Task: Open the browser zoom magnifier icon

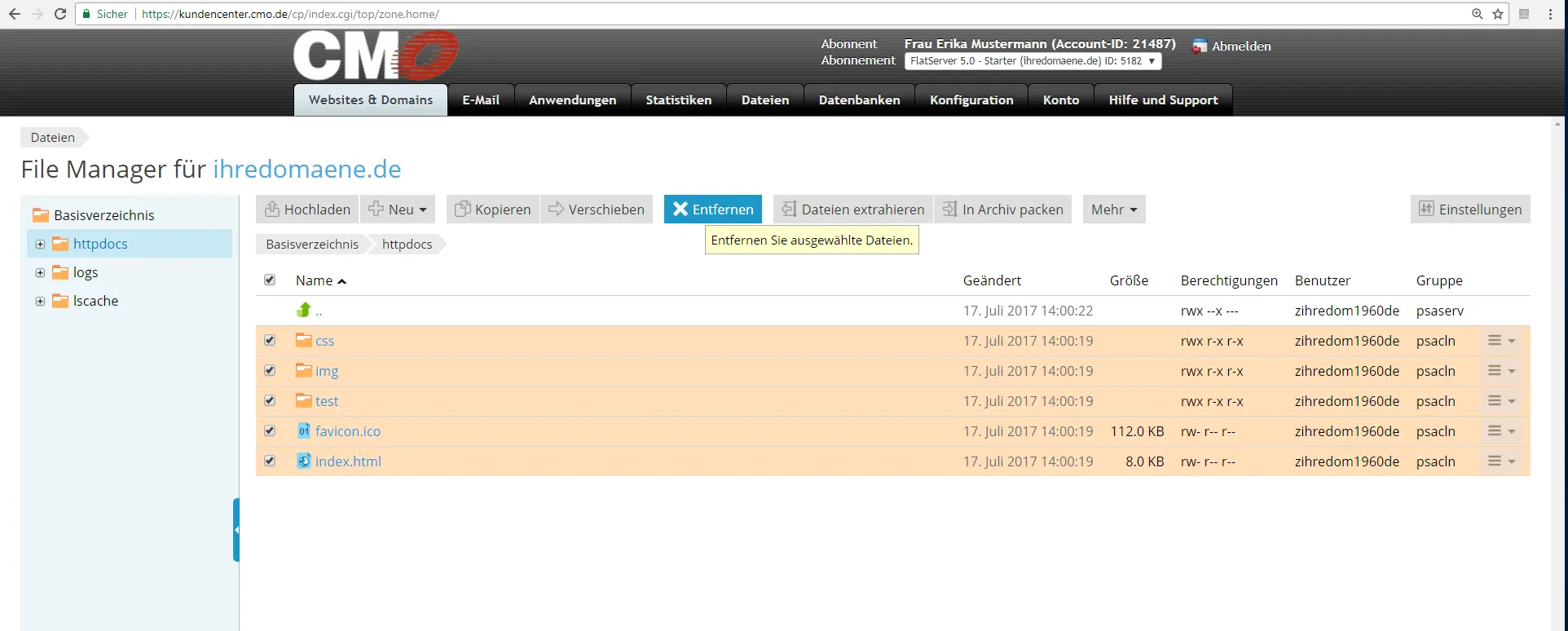Action: pos(1477,14)
